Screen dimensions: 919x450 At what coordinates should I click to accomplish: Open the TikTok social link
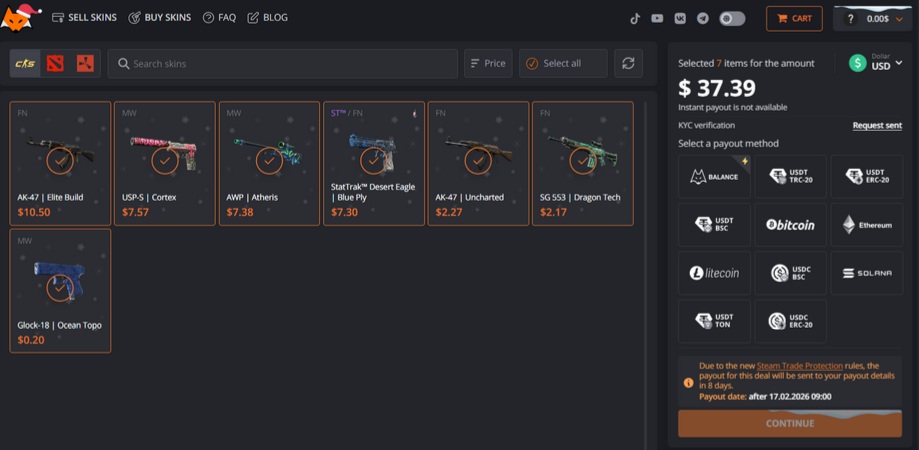click(x=635, y=18)
